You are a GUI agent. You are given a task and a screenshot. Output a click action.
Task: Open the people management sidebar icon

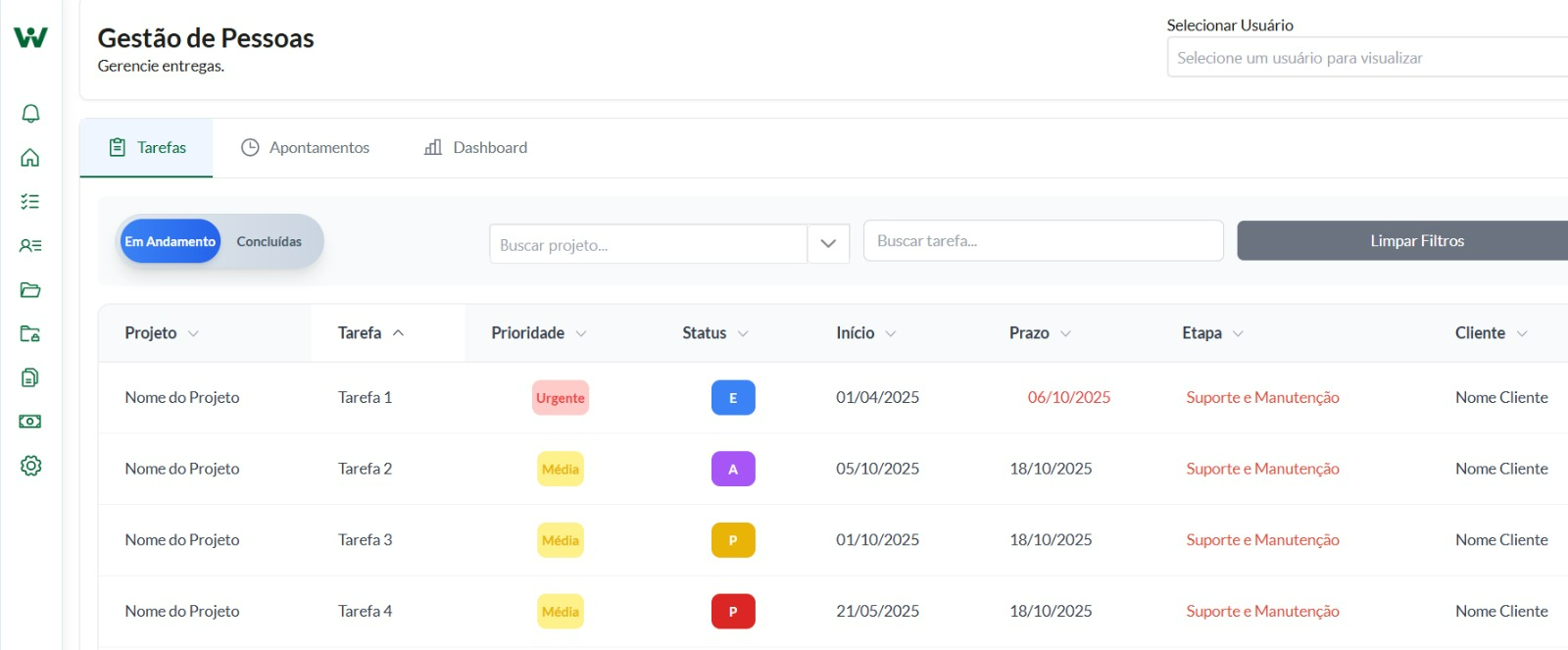coord(30,246)
